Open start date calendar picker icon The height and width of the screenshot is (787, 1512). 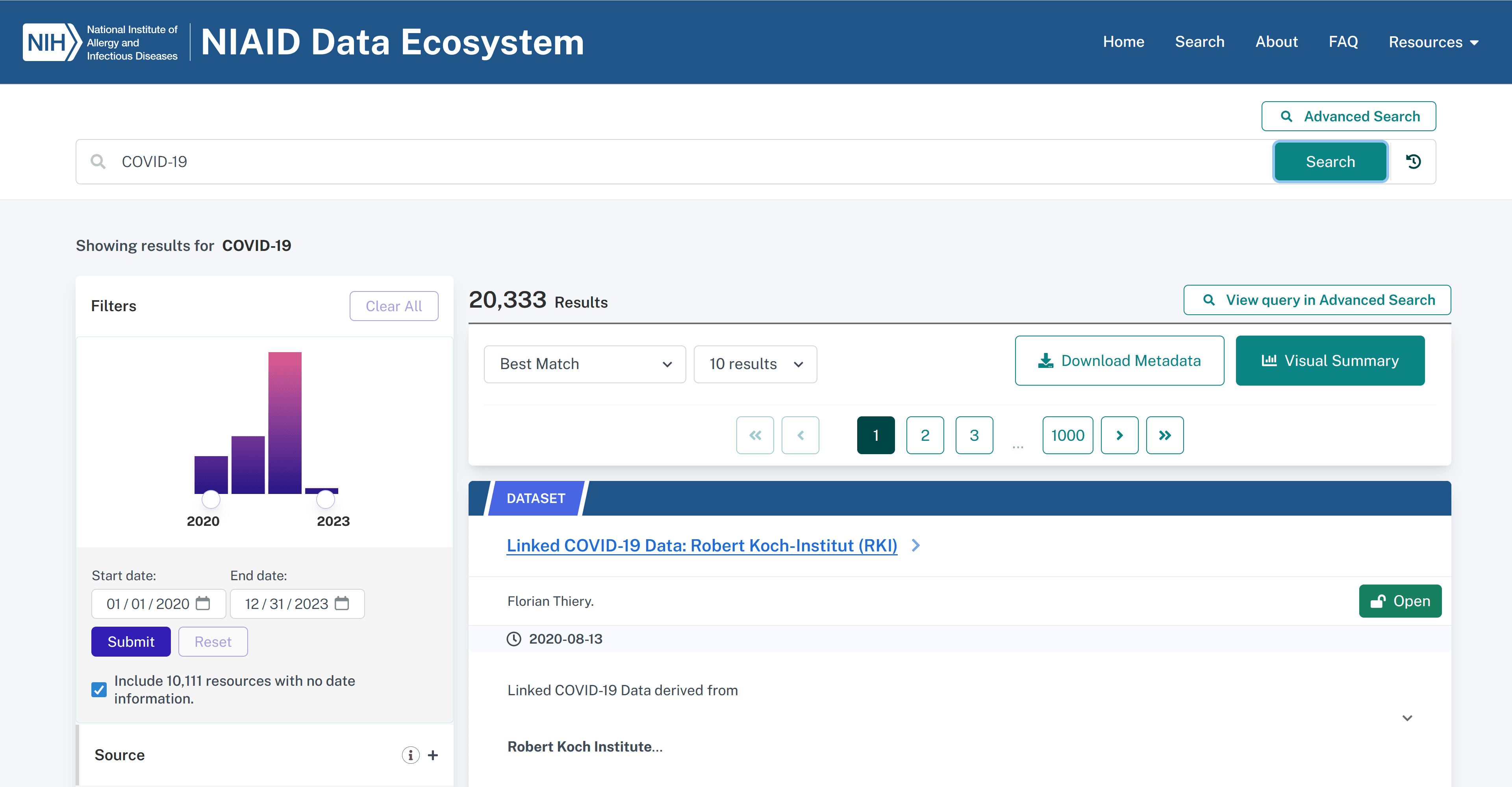coord(203,603)
